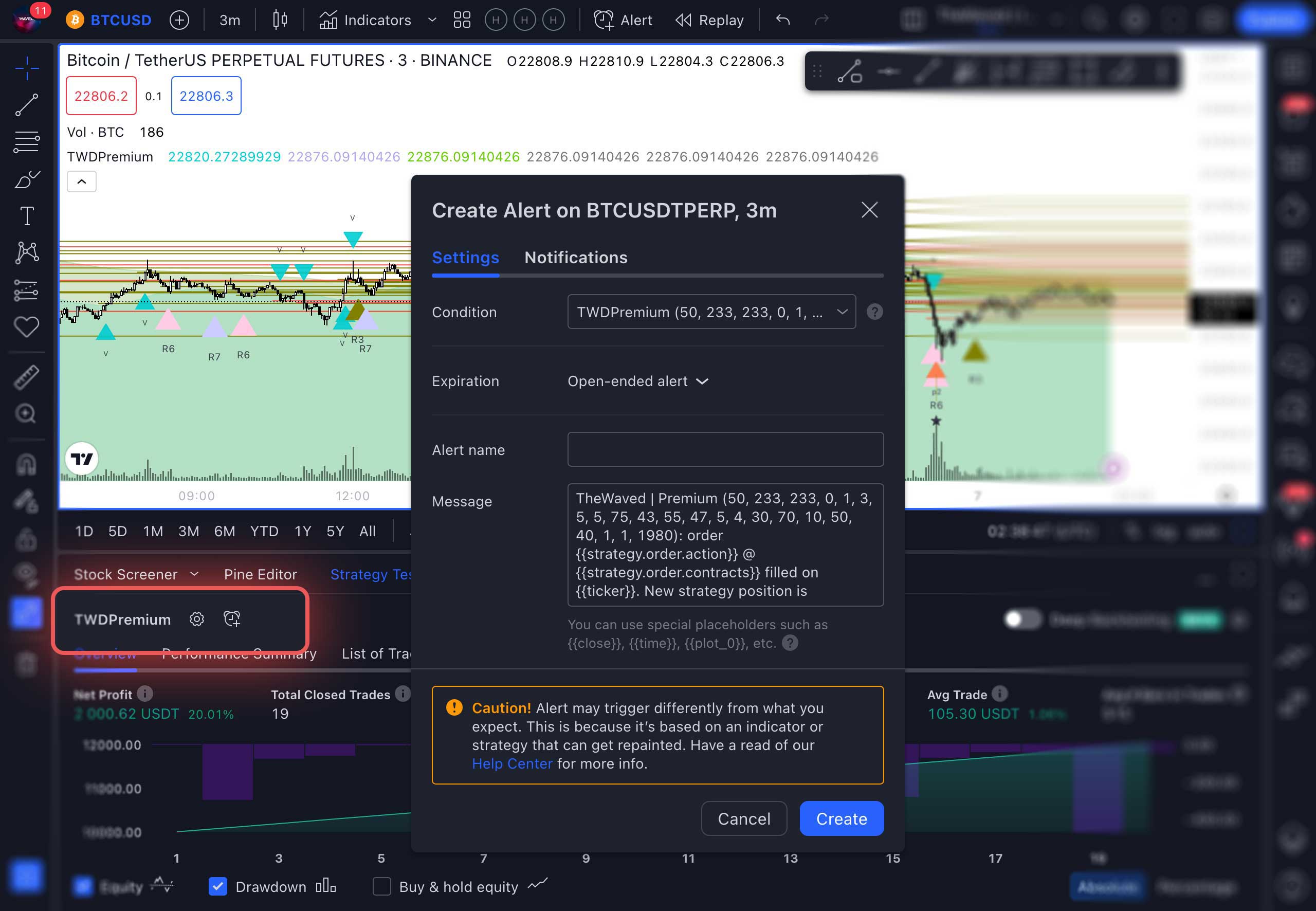This screenshot has width=1316, height=911.
Task: Click the TradingView logo on chart
Action: click(x=82, y=459)
